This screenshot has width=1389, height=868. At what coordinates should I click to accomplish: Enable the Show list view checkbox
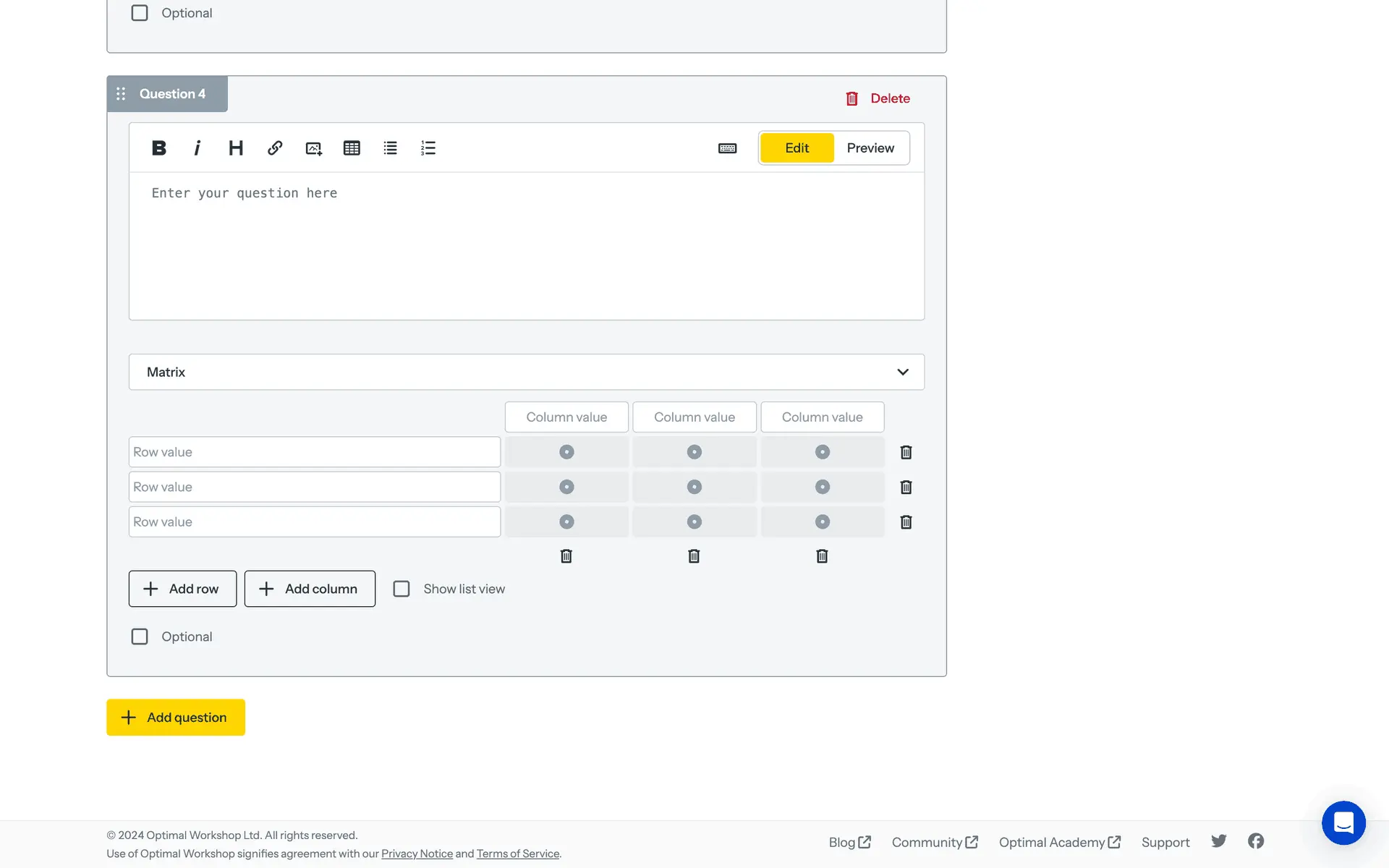pyautogui.click(x=402, y=589)
